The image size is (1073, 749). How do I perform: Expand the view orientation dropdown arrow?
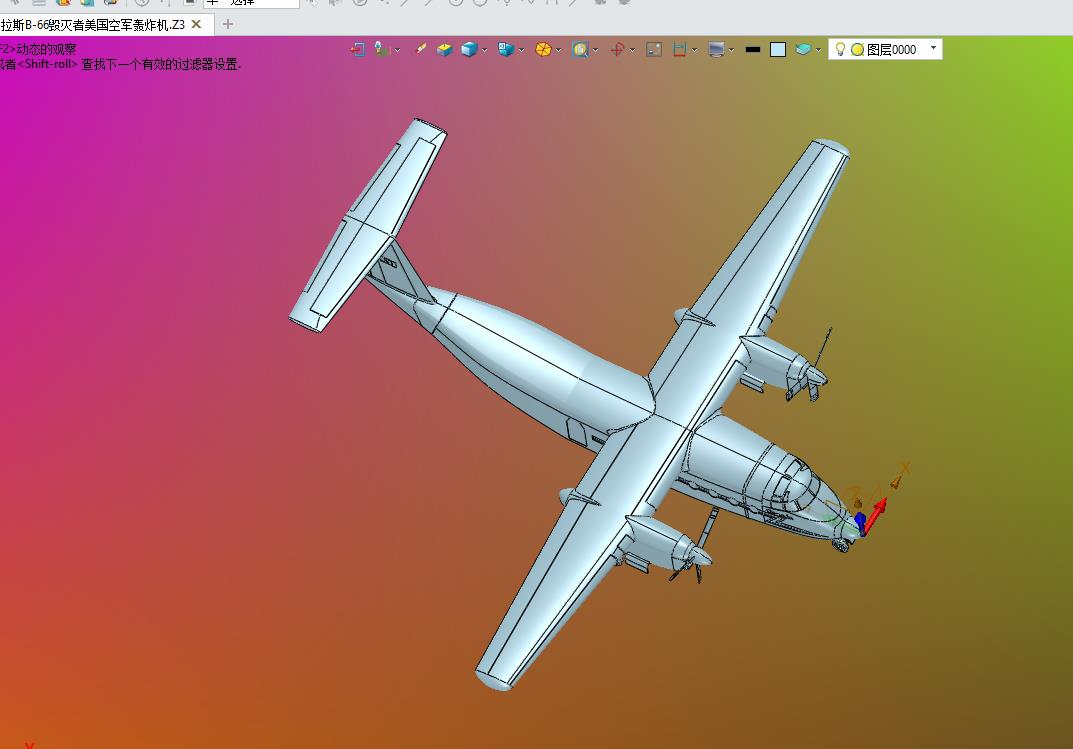521,50
